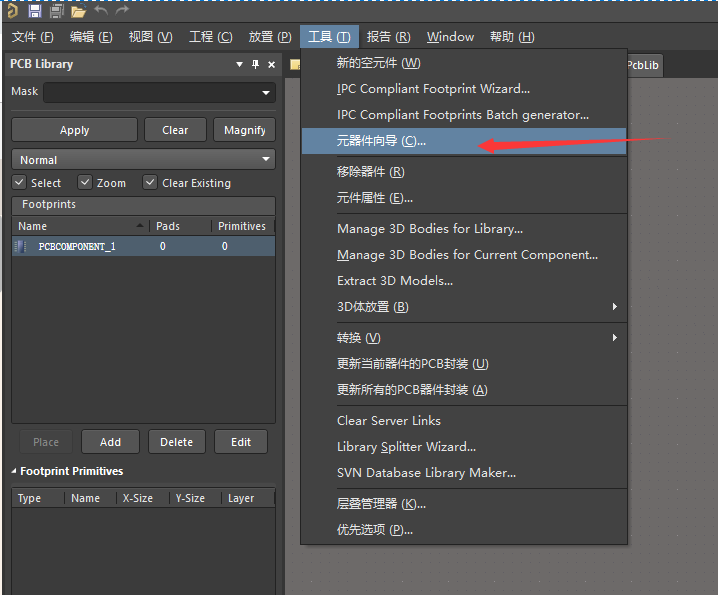
Task: Select the PCBCOMPONENT_1 row
Action: (143, 246)
